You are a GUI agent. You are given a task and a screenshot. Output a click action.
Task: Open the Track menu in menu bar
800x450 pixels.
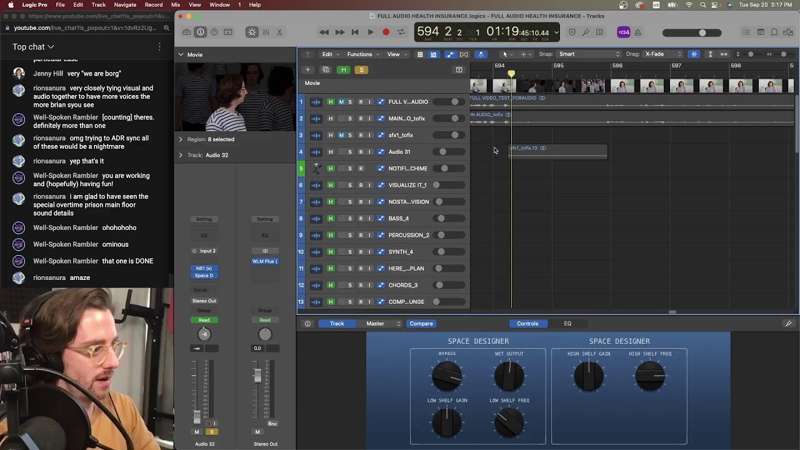point(98,5)
